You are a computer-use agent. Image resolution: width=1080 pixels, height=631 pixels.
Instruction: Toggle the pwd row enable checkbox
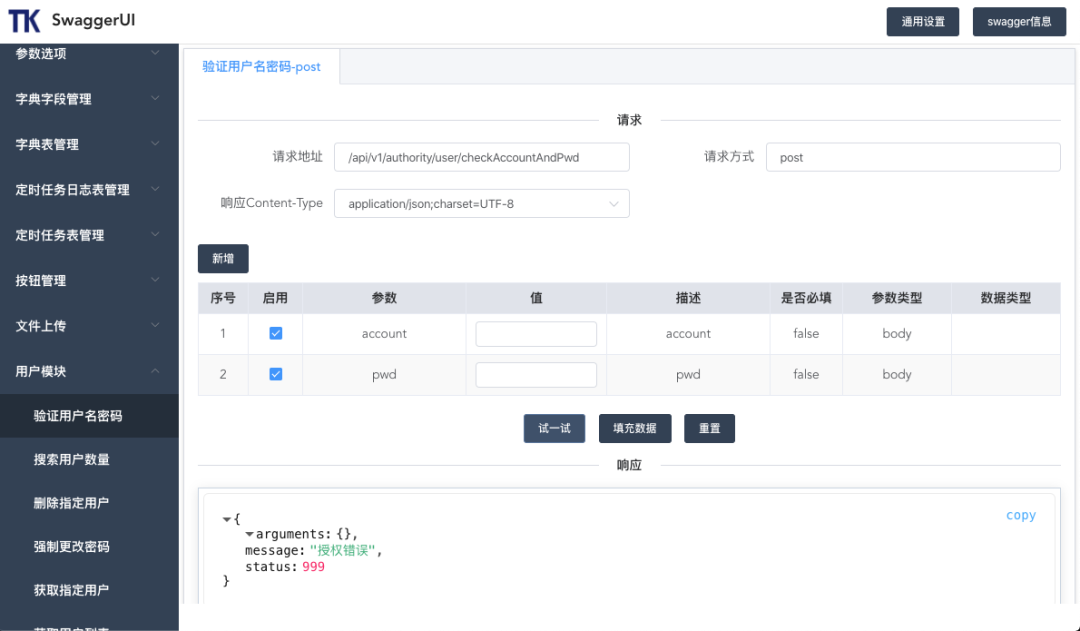tap(276, 374)
